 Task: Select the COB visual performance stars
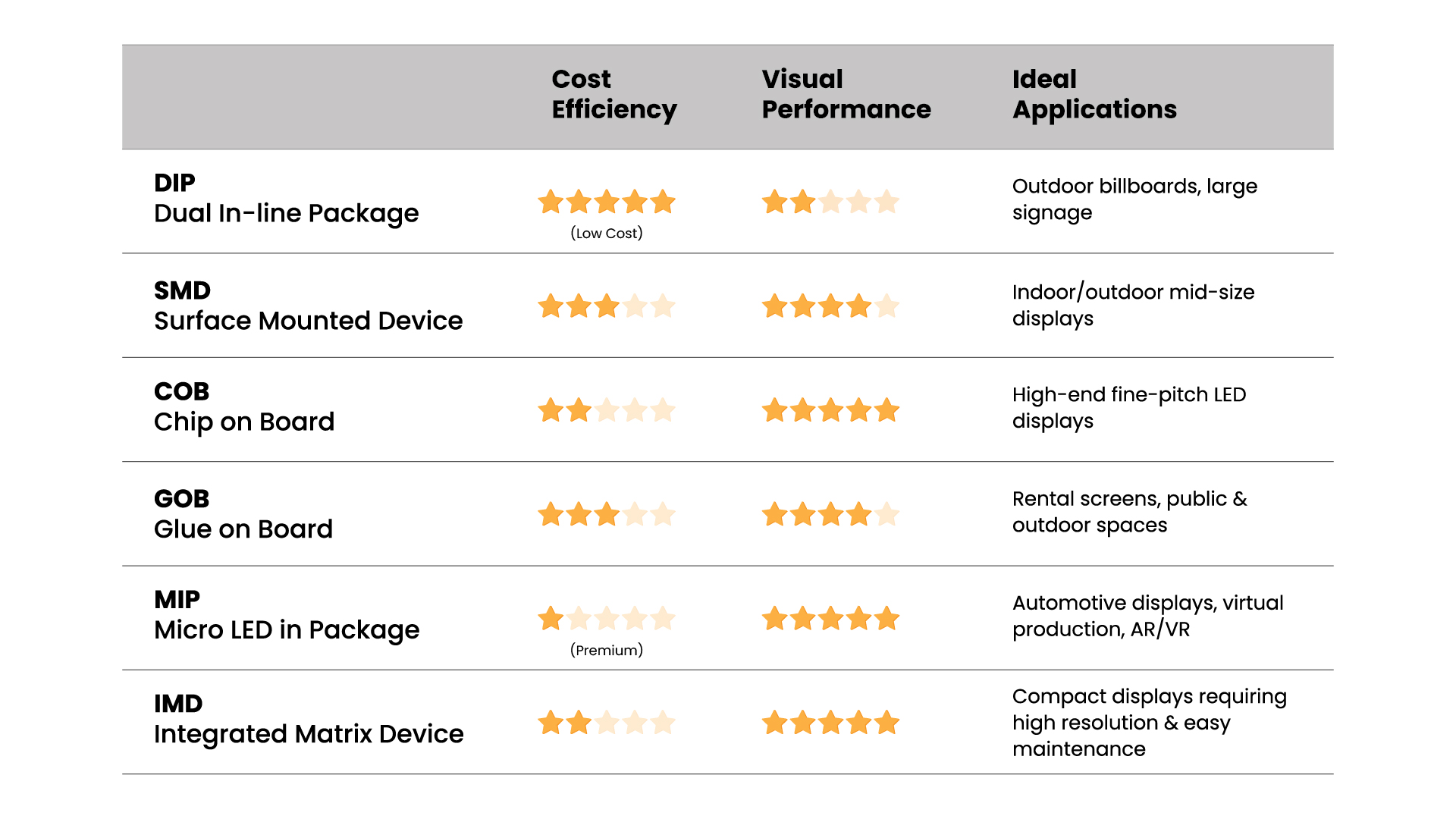pyautogui.click(x=830, y=410)
